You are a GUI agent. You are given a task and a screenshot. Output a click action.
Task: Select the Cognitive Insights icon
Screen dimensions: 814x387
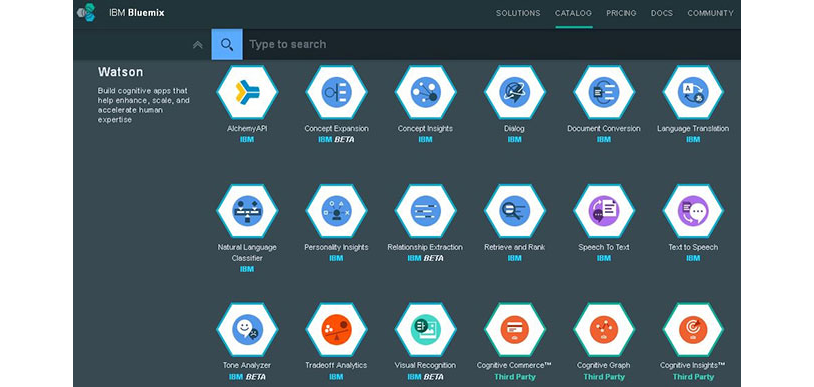[693, 330]
